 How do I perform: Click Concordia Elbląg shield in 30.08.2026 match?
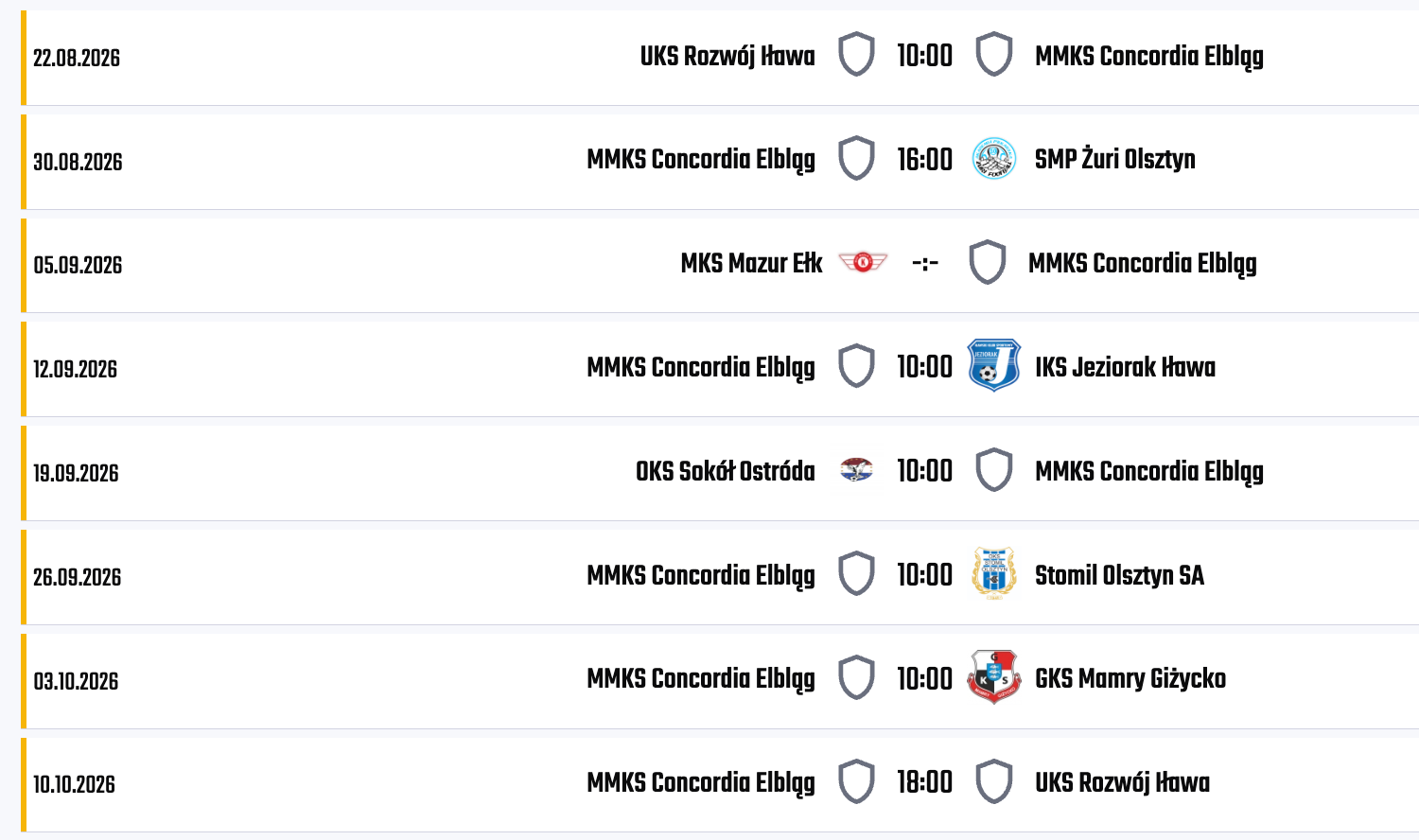856,159
